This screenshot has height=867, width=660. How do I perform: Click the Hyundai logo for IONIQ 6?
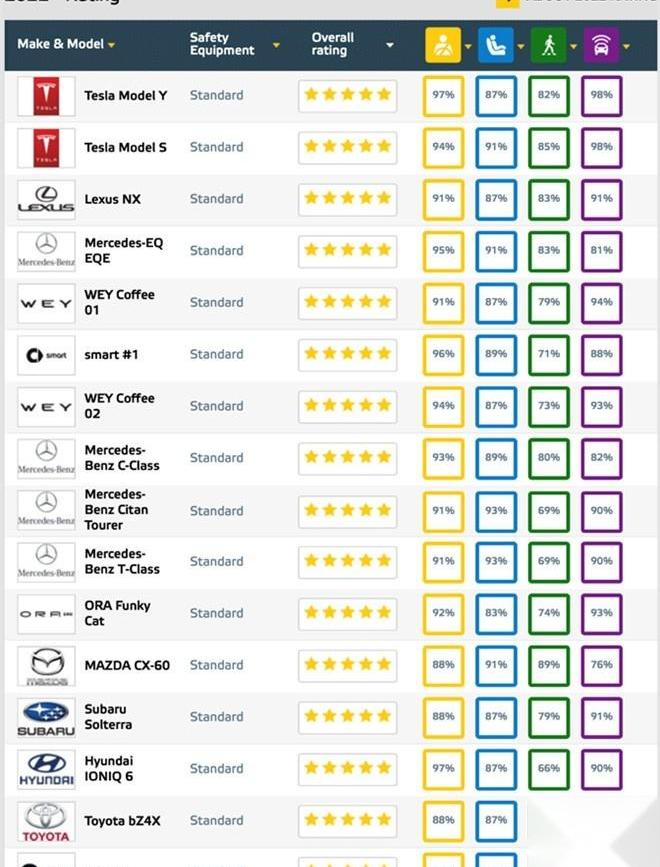[x=46, y=769]
